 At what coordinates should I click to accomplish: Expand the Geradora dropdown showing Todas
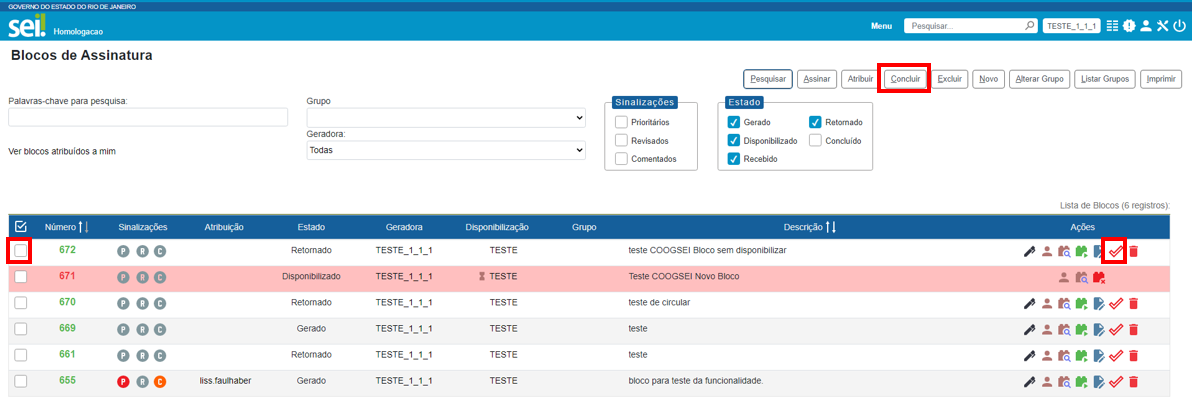[446, 150]
